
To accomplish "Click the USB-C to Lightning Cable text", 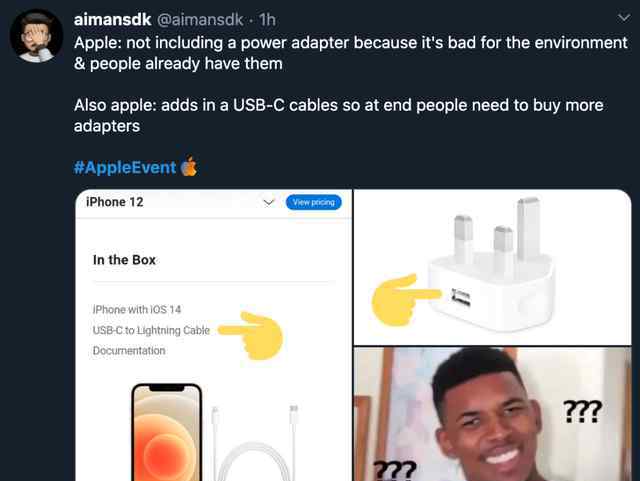I will tap(151, 330).
